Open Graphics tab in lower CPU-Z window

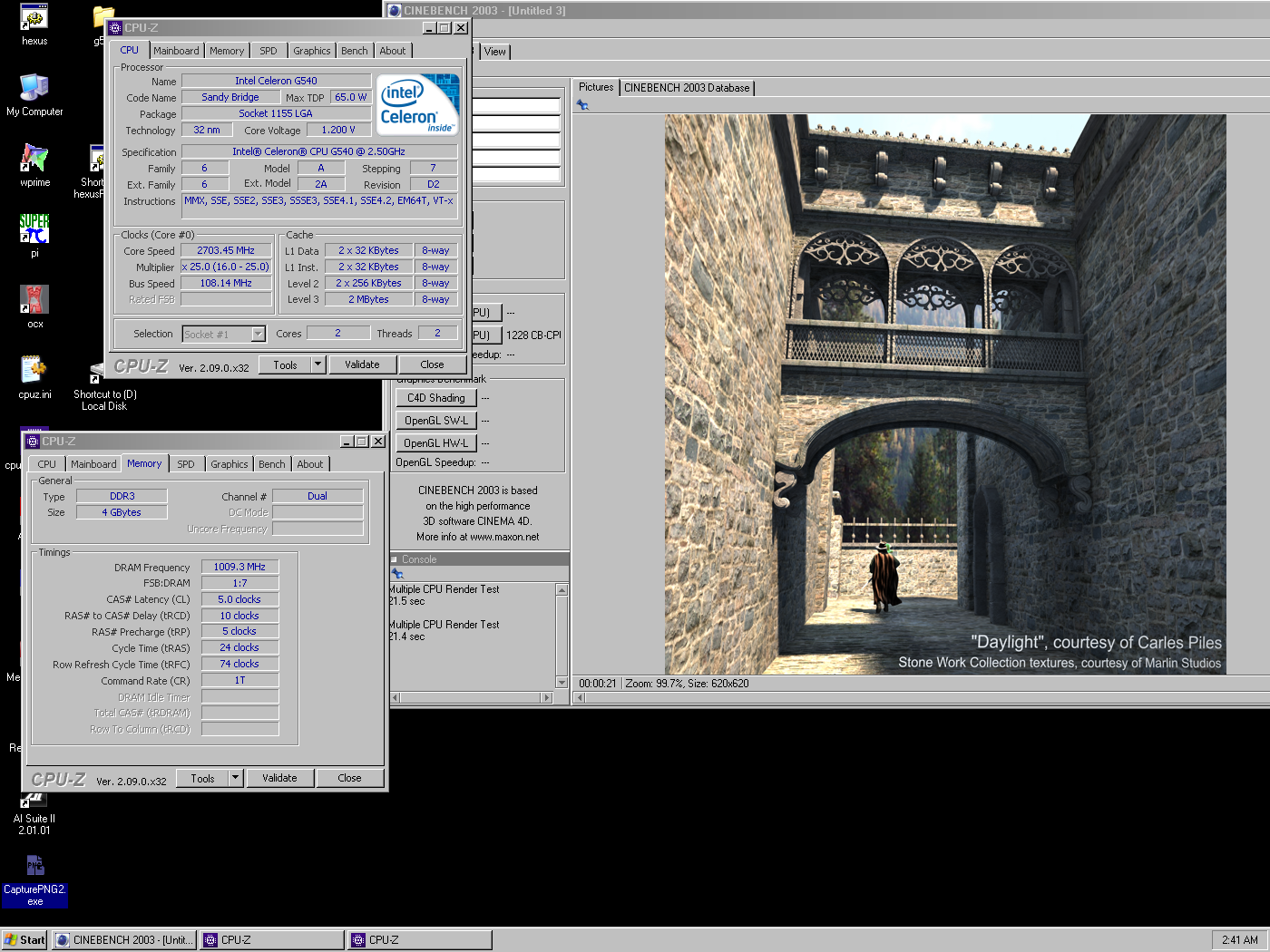(230, 464)
